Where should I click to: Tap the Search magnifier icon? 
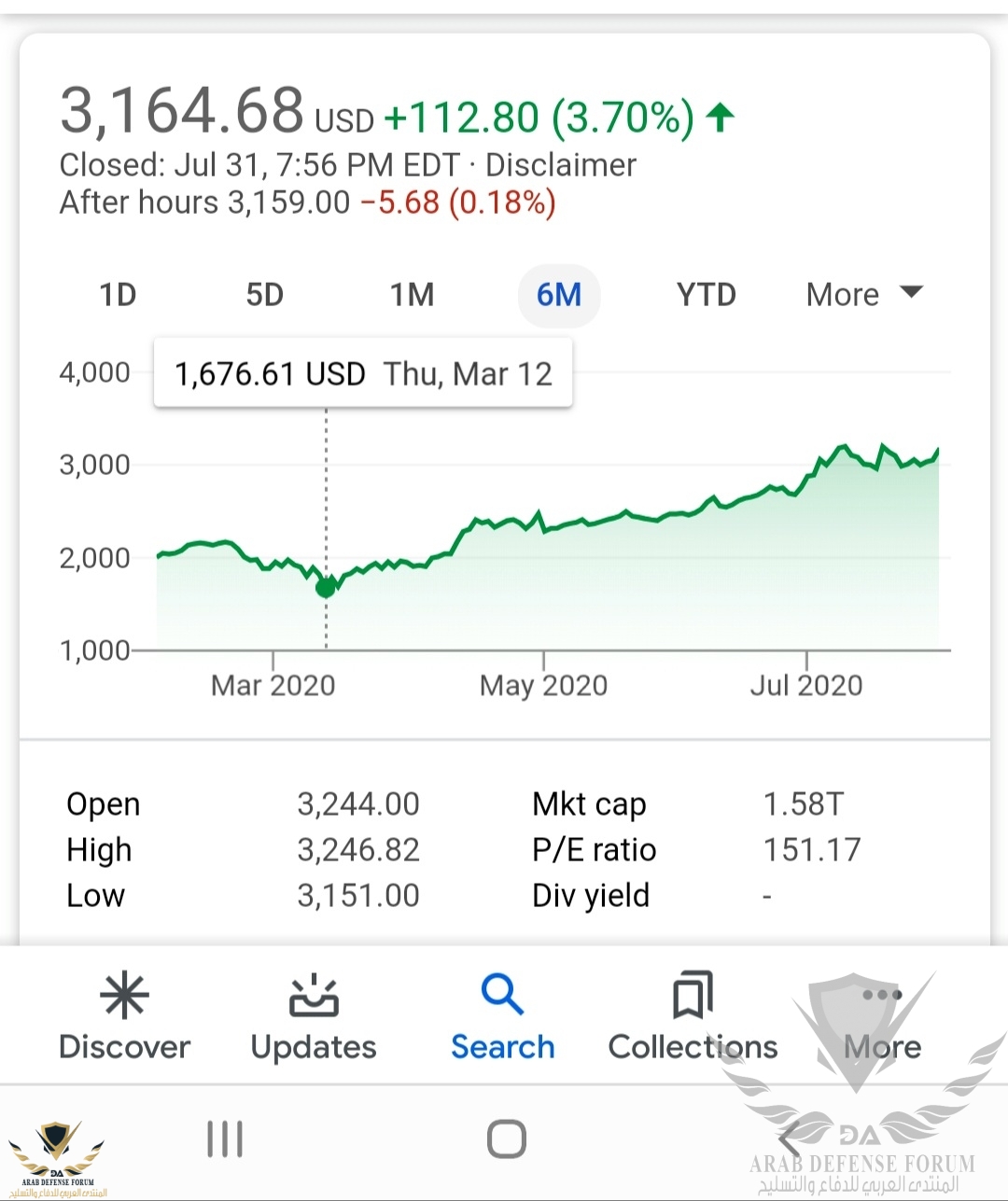pos(502,995)
